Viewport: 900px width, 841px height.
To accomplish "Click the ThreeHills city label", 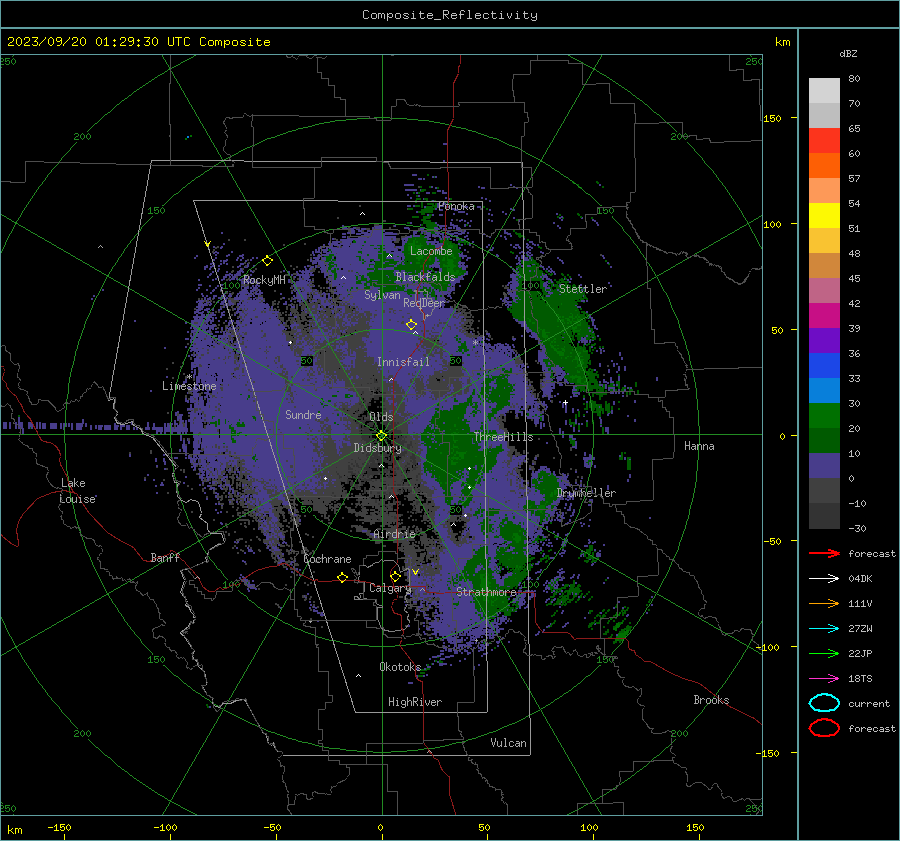I will point(503,437).
